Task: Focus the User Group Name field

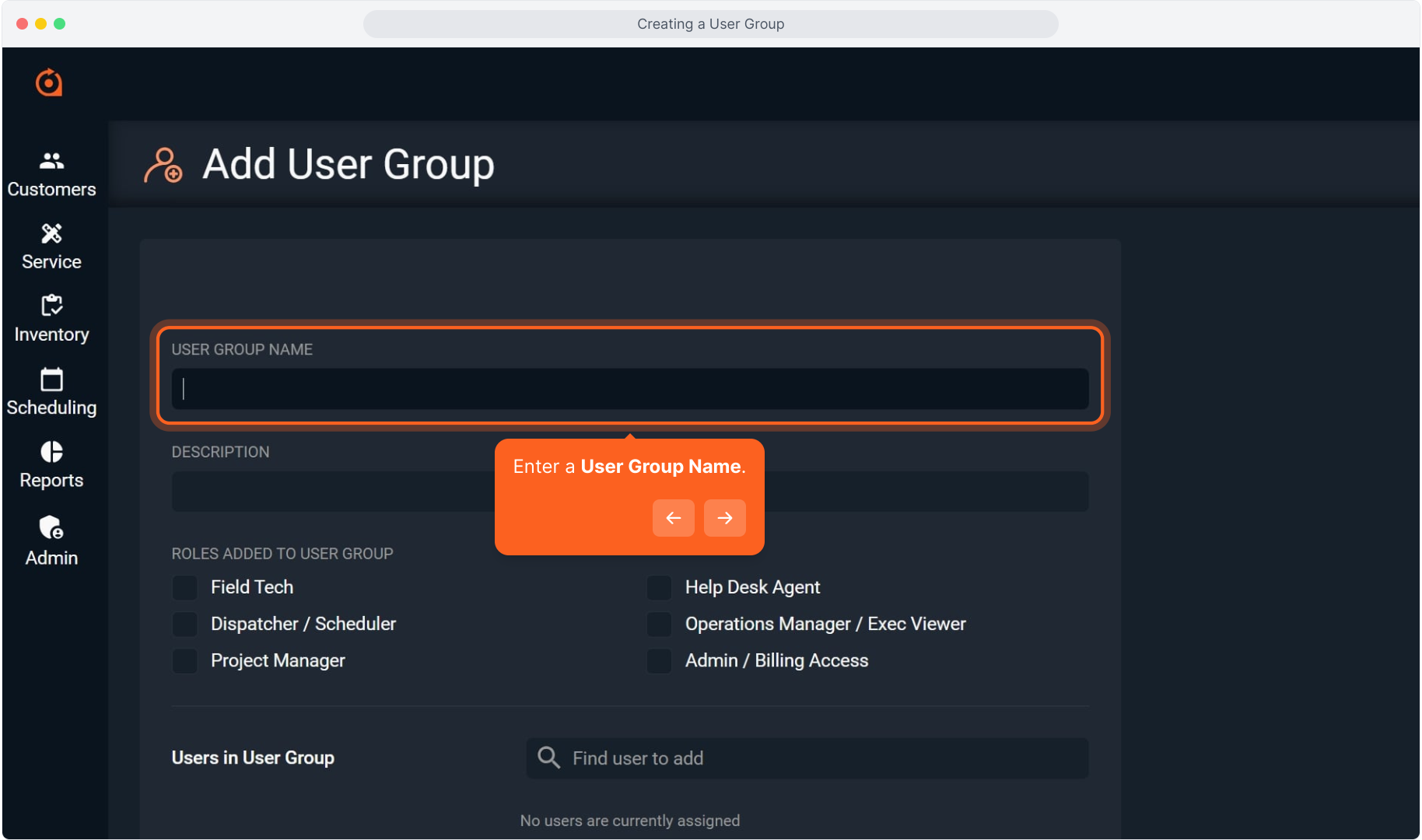Action: point(629,389)
